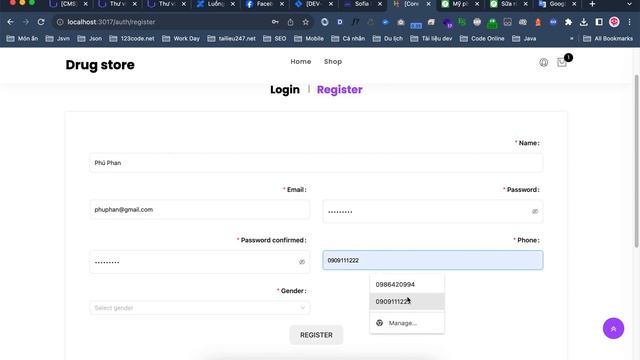Click into the Name input field
Screen dimensions: 640x360
(x=316, y=163)
